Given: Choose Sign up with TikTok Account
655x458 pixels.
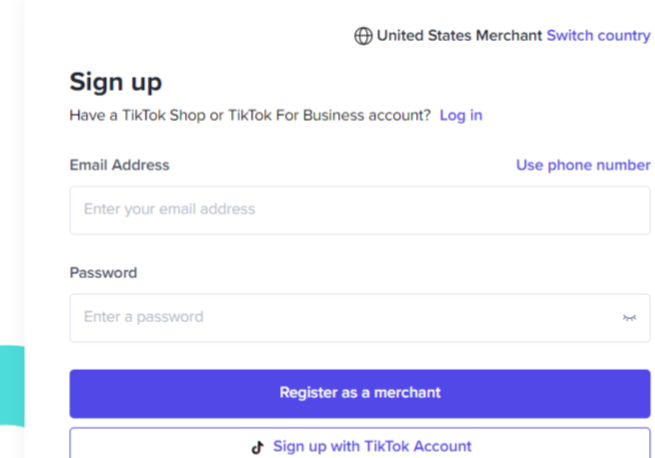Looking at the screenshot, I should pyautogui.click(x=360, y=444).
